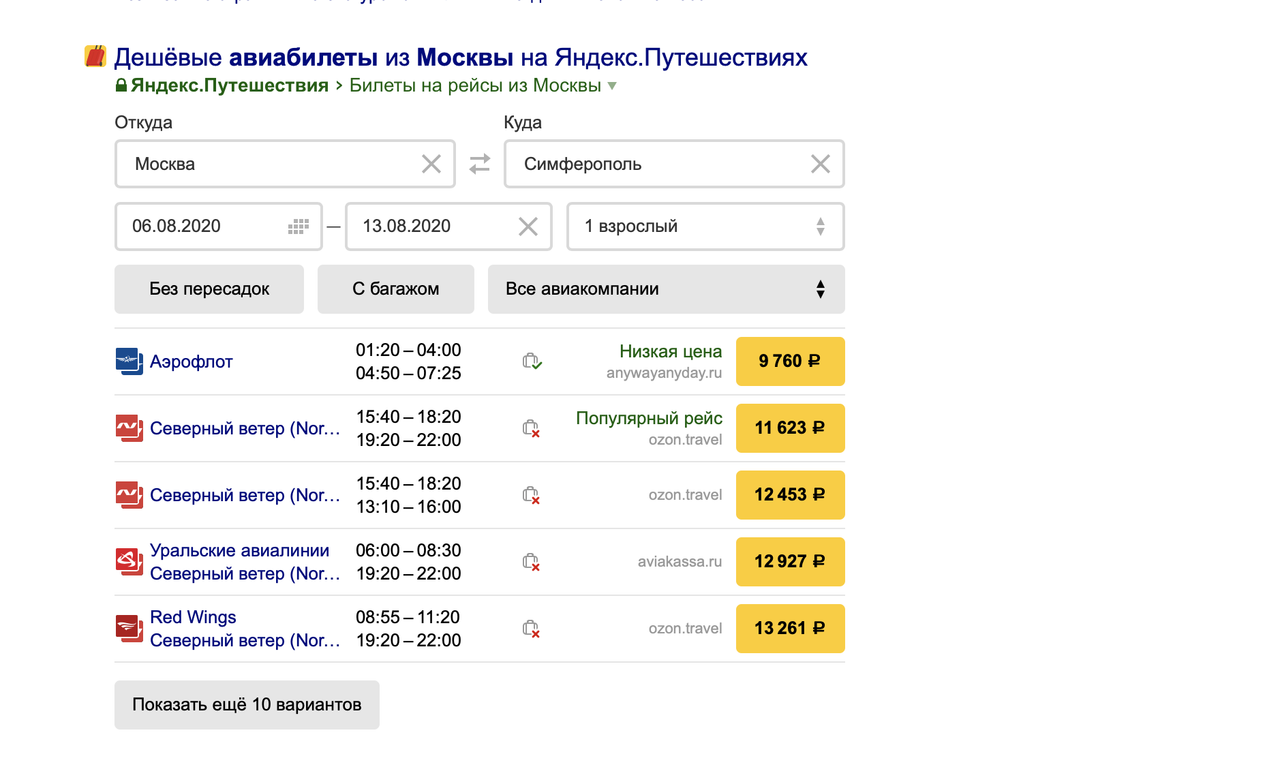Select the 13 261 ₽ price button

(x=790, y=629)
